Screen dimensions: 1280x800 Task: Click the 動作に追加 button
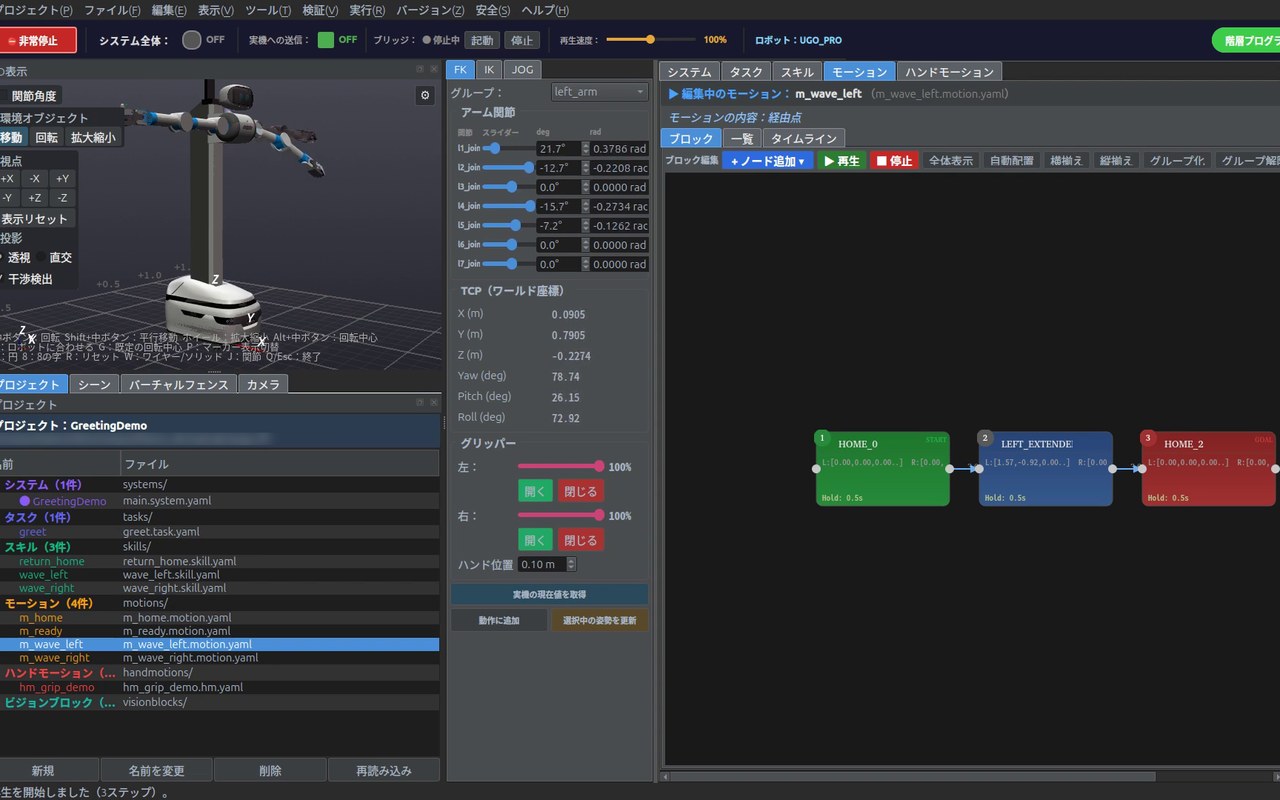tap(498, 620)
